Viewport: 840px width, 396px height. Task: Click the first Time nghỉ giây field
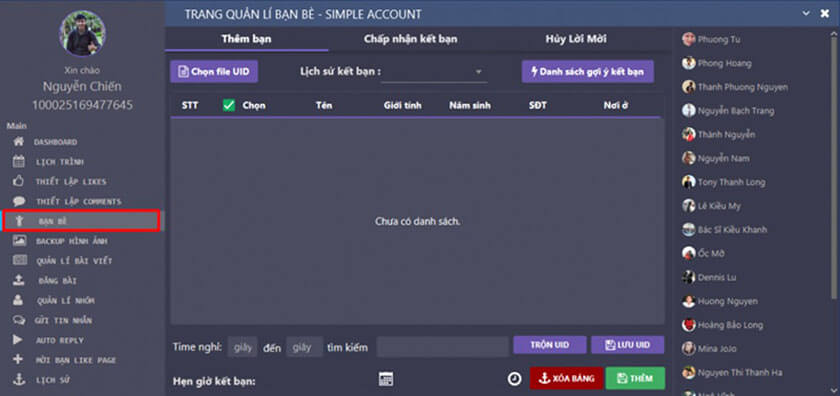243,347
